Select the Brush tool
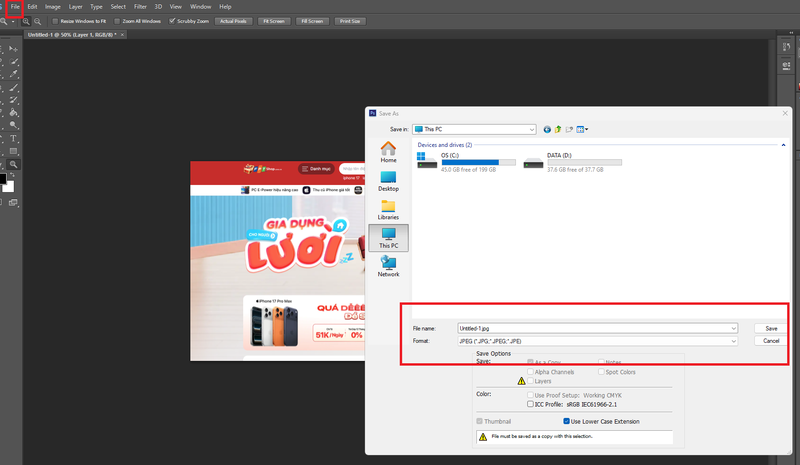 [x=14, y=87]
